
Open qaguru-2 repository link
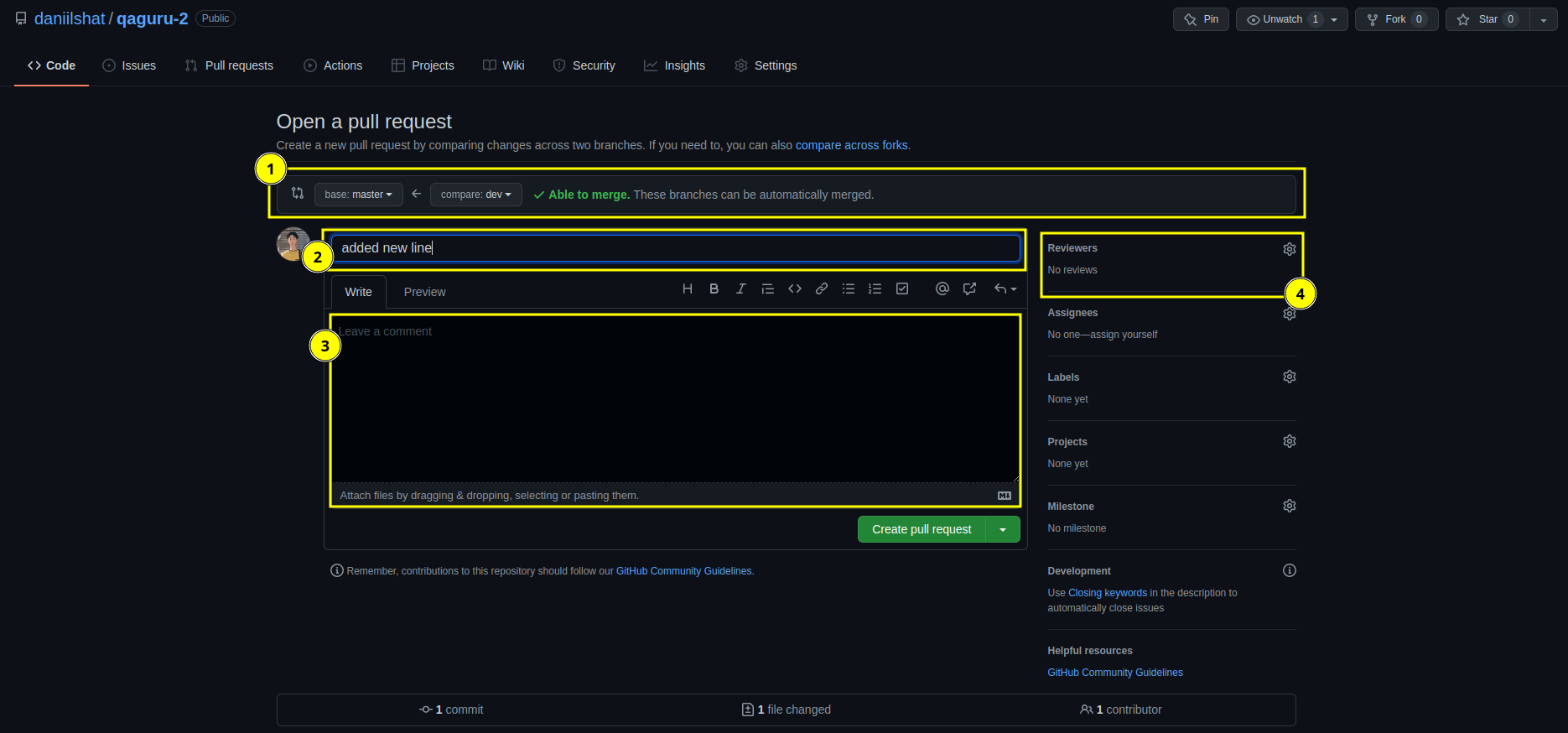pyautogui.click(x=152, y=18)
